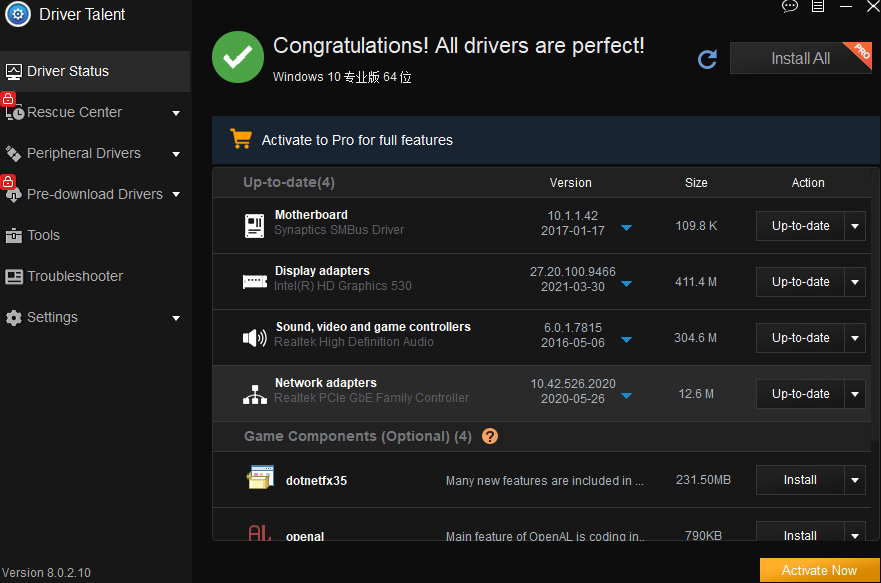Click the Network adapters icon
Viewport: 881px width, 583px height.
tap(255, 393)
